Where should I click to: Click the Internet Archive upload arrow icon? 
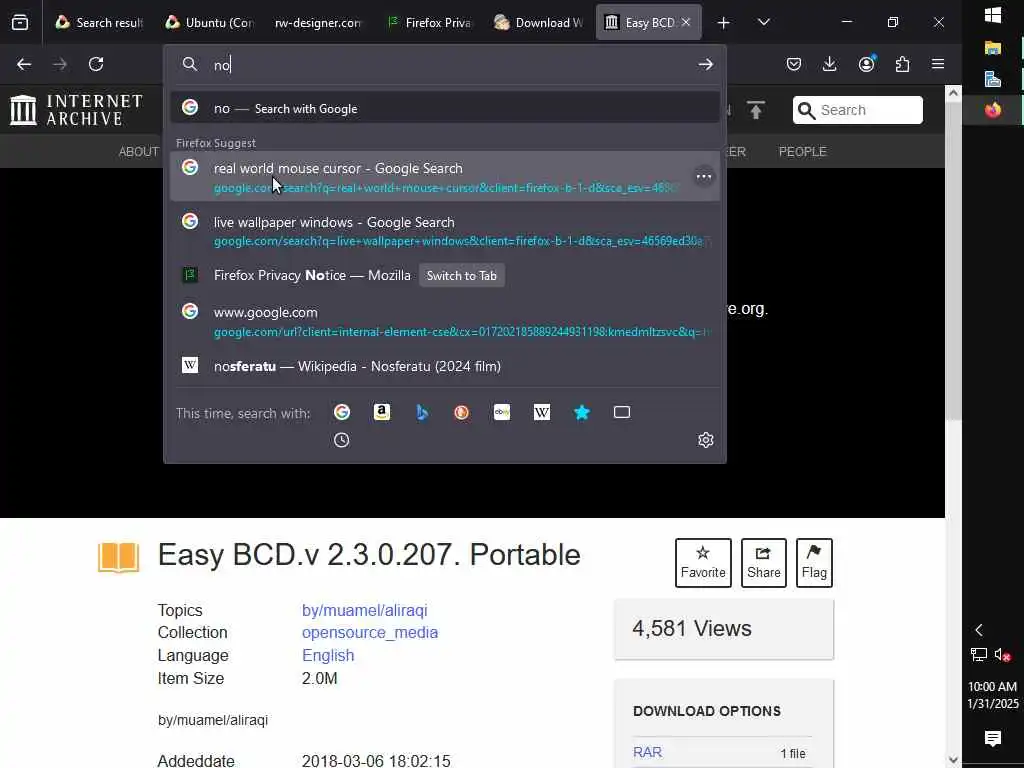pos(756,110)
